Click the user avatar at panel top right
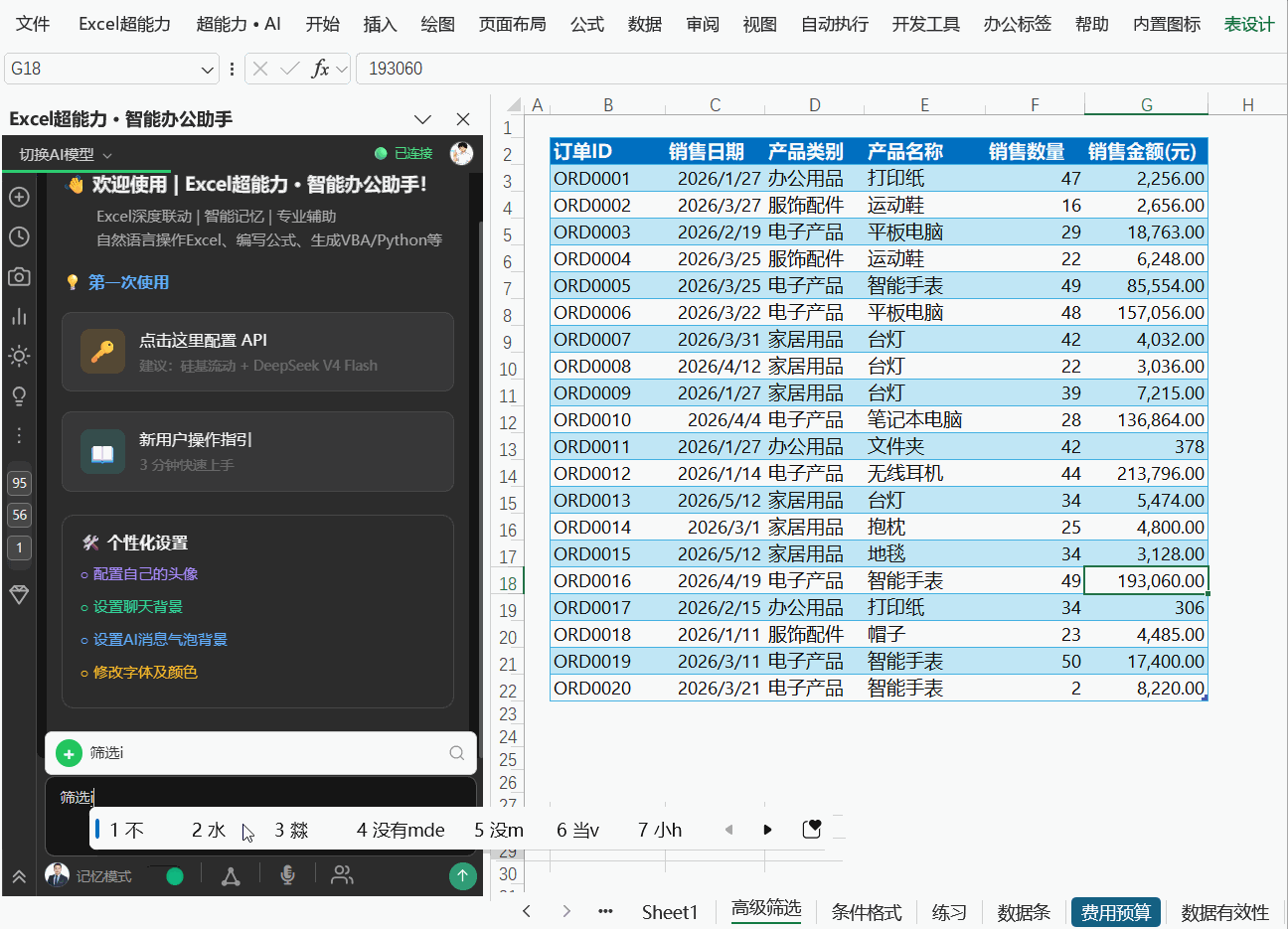Screen dimensions: 1288x929 pyautogui.click(x=461, y=153)
